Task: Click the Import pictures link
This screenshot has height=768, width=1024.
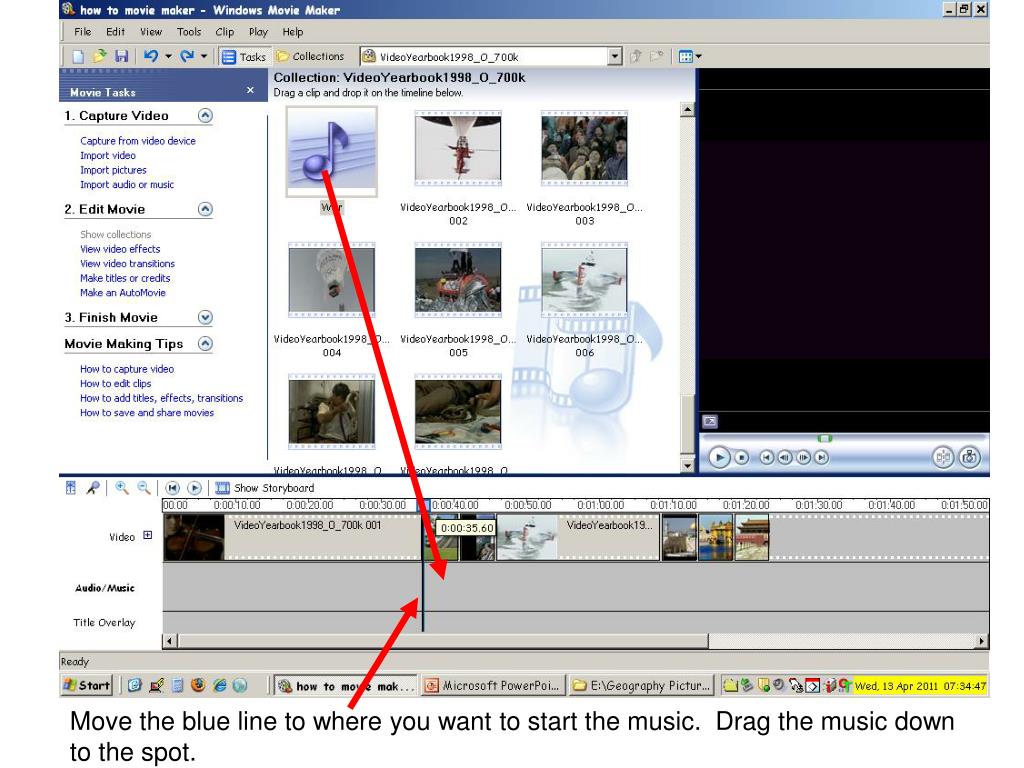Action: (x=113, y=170)
